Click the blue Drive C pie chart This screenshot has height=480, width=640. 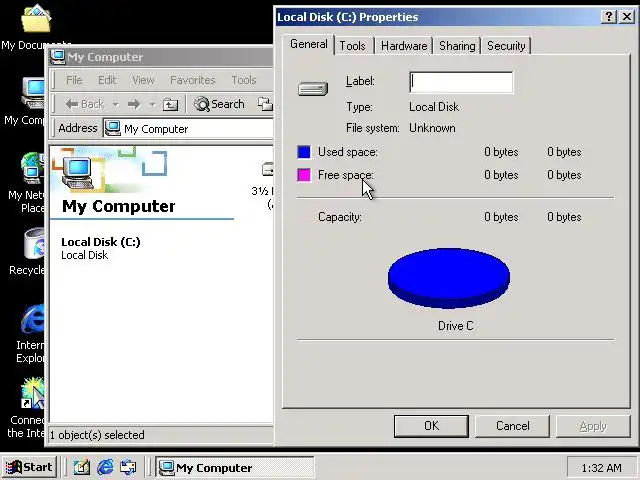pyautogui.click(x=449, y=278)
